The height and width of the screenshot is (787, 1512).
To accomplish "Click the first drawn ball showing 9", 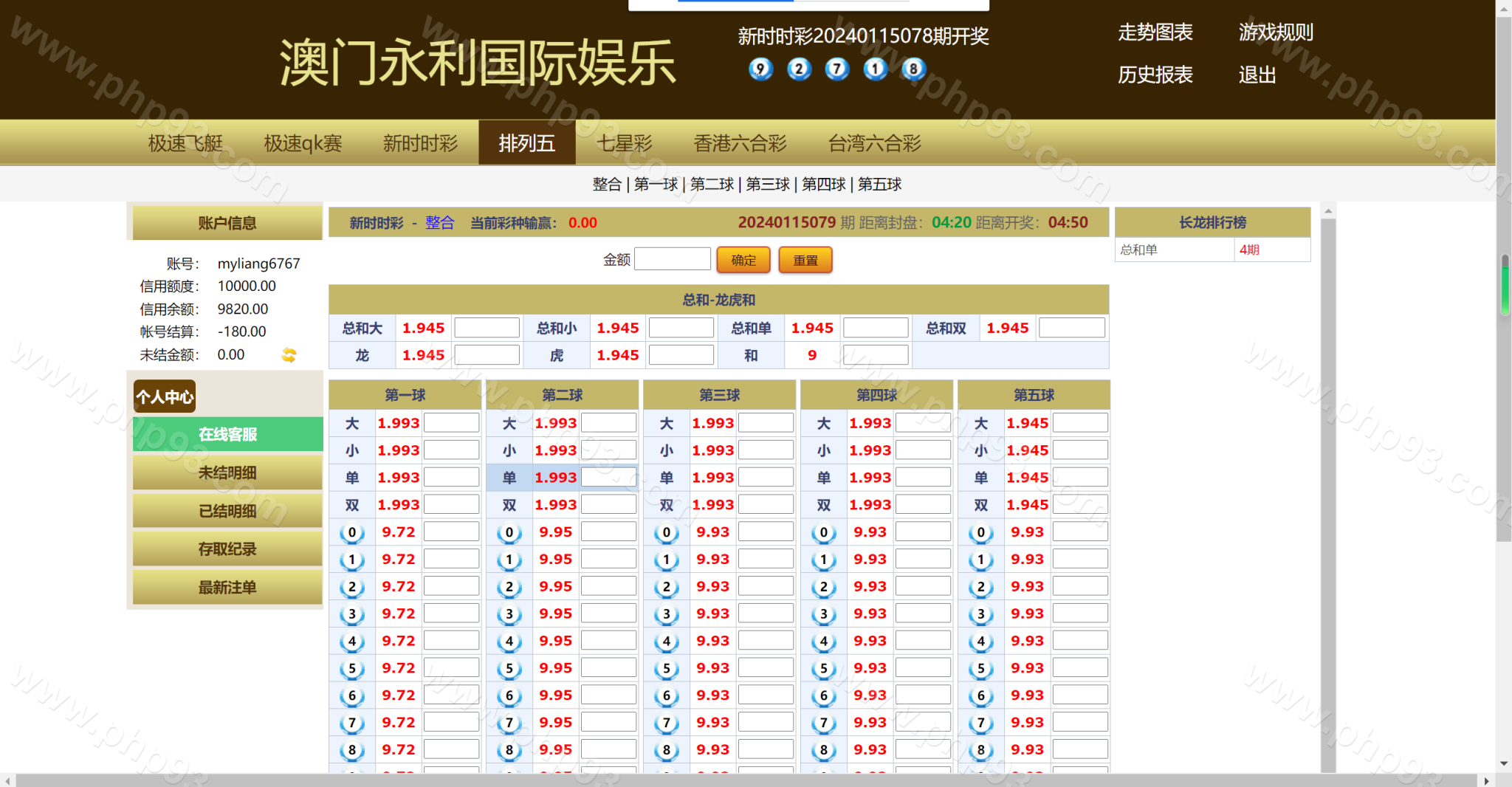I will coord(760,69).
